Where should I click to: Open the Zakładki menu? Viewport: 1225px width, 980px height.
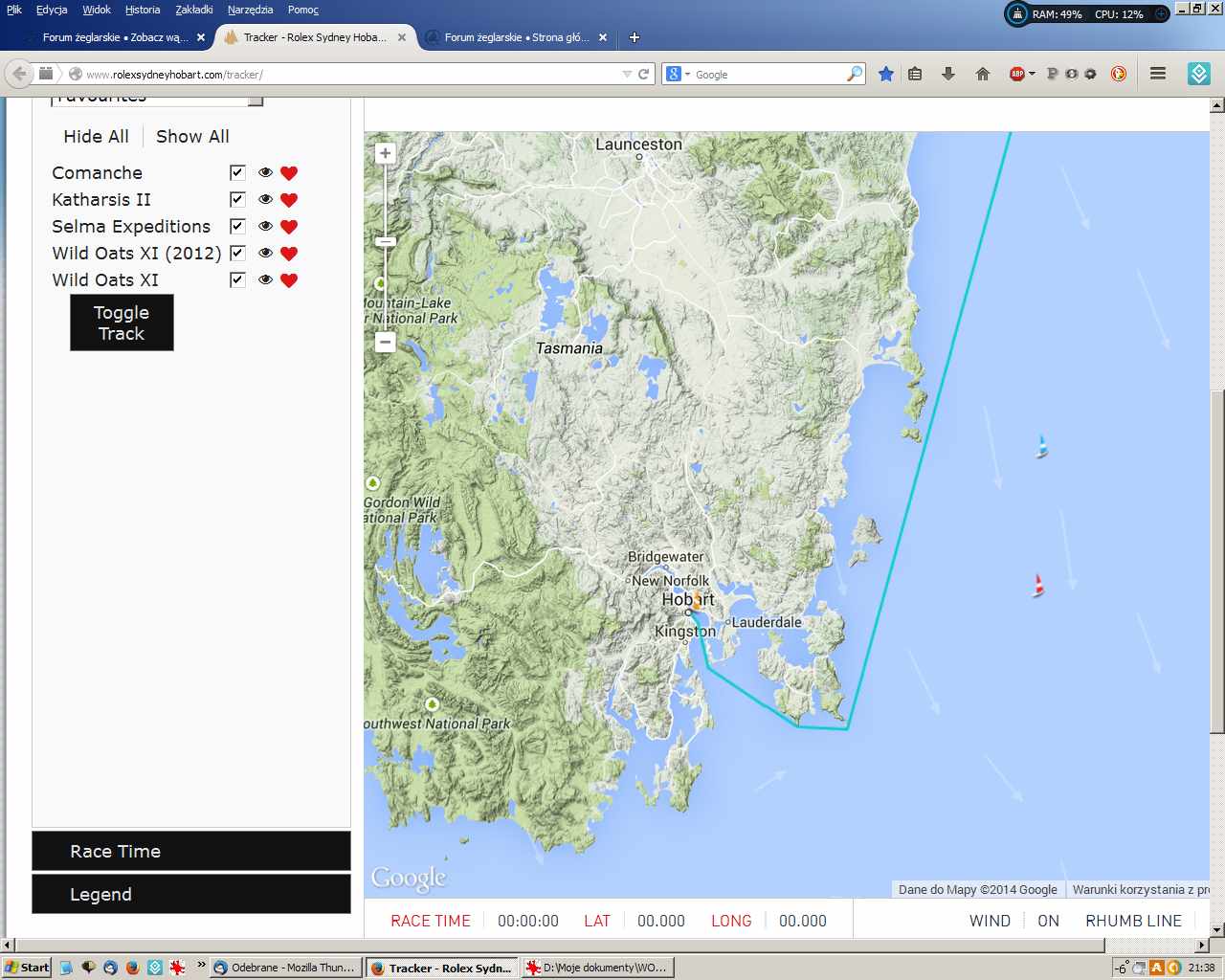point(194,10)
